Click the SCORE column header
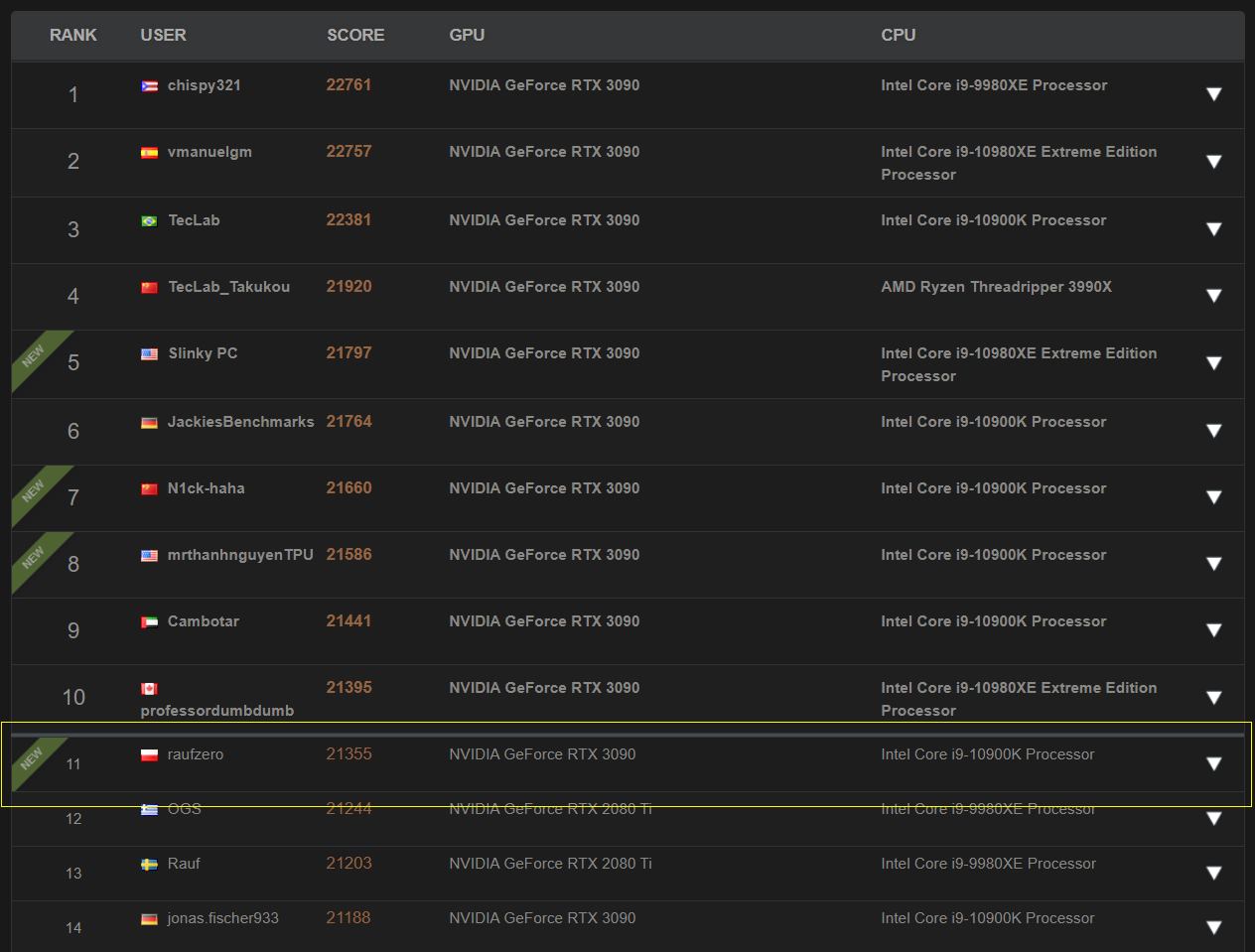The height and width of the screenshot is (952, 1255). 355,35
